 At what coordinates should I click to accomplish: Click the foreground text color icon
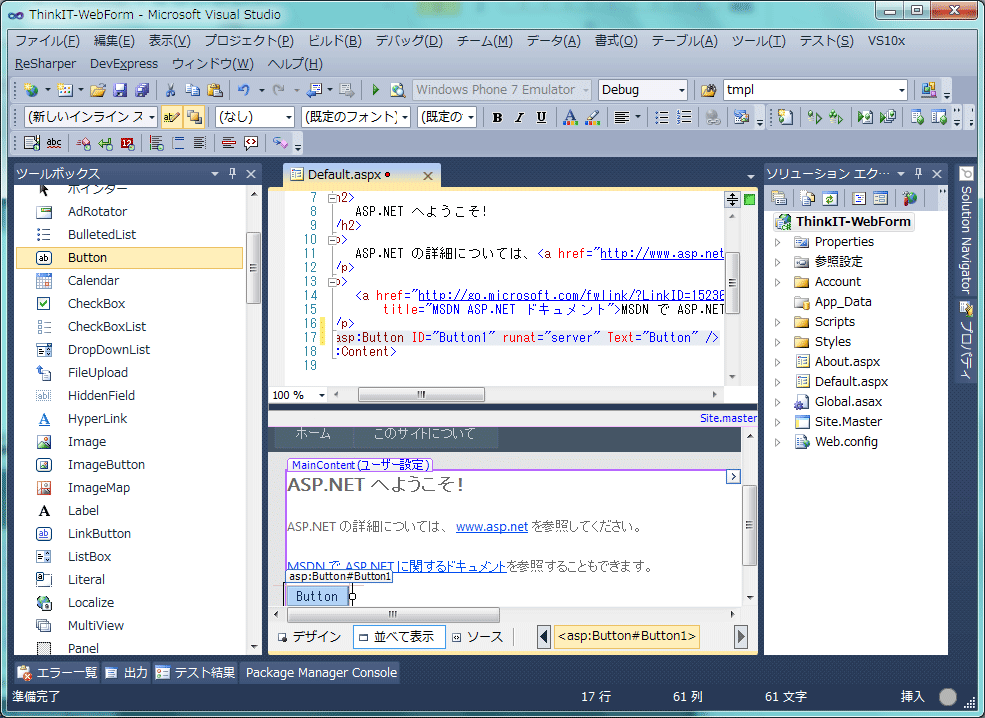[x=570, y=117]
